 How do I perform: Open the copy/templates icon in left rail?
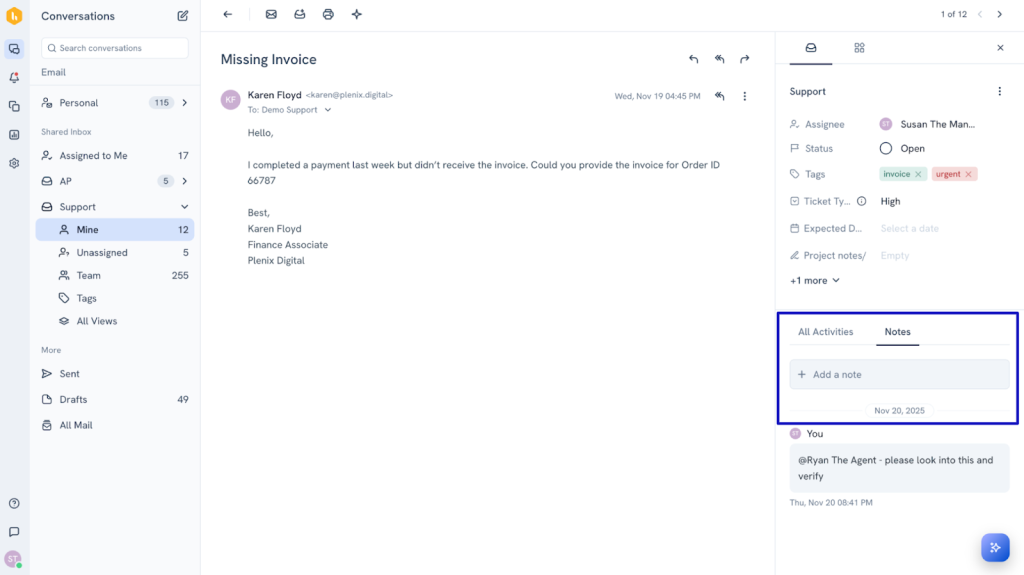point(14,106)
